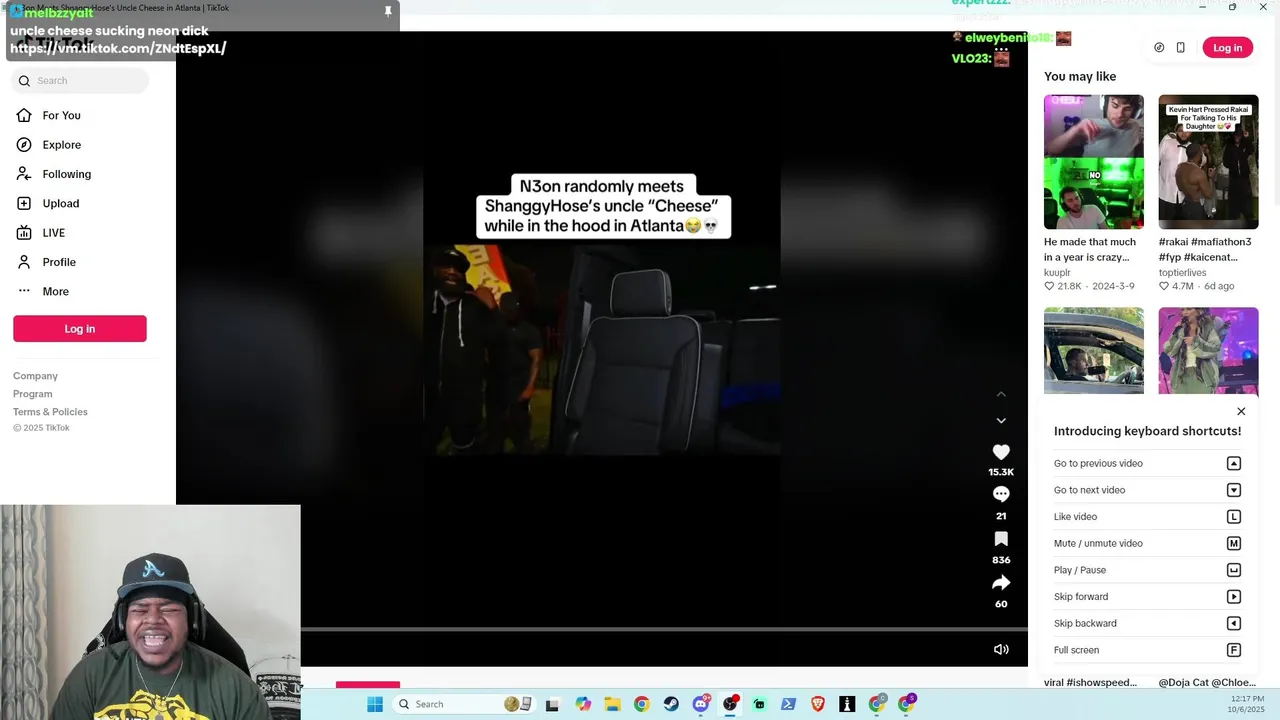Click the TikTok search field
The image size is (1280, 720).
coord(80,81)
